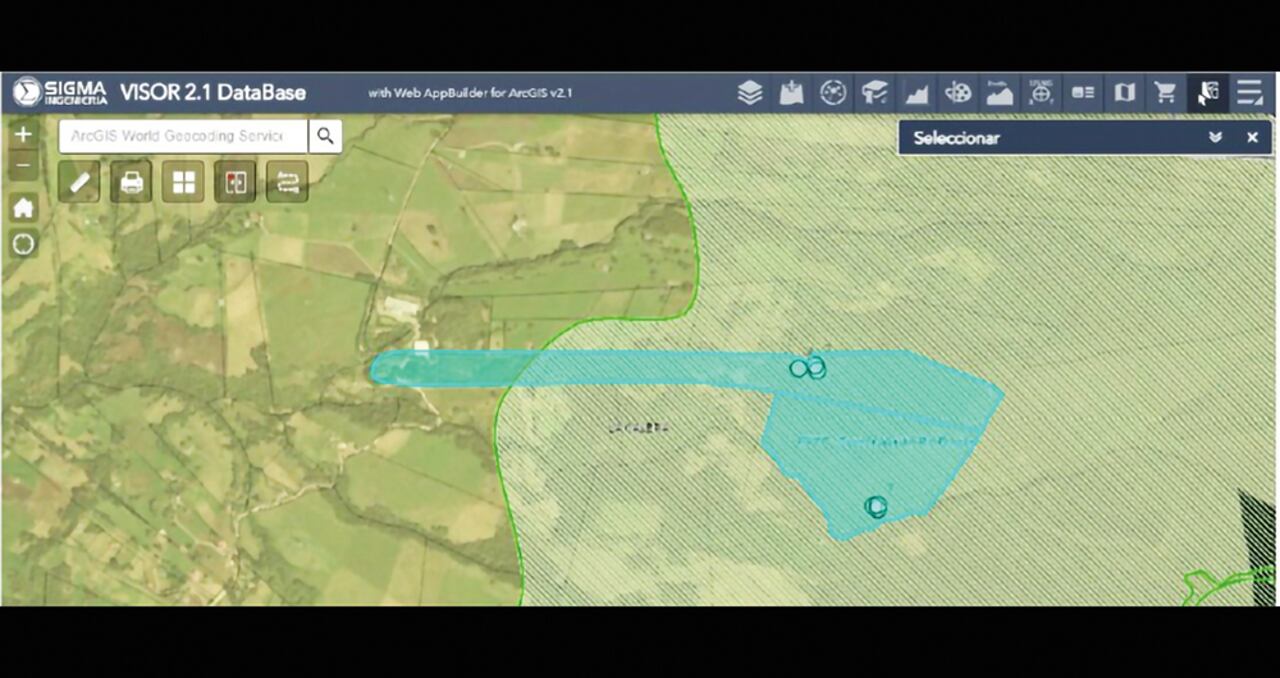Screen dimensions: 1280x678
Task: Zoom out on the map
Action: [x=23, y=164]
